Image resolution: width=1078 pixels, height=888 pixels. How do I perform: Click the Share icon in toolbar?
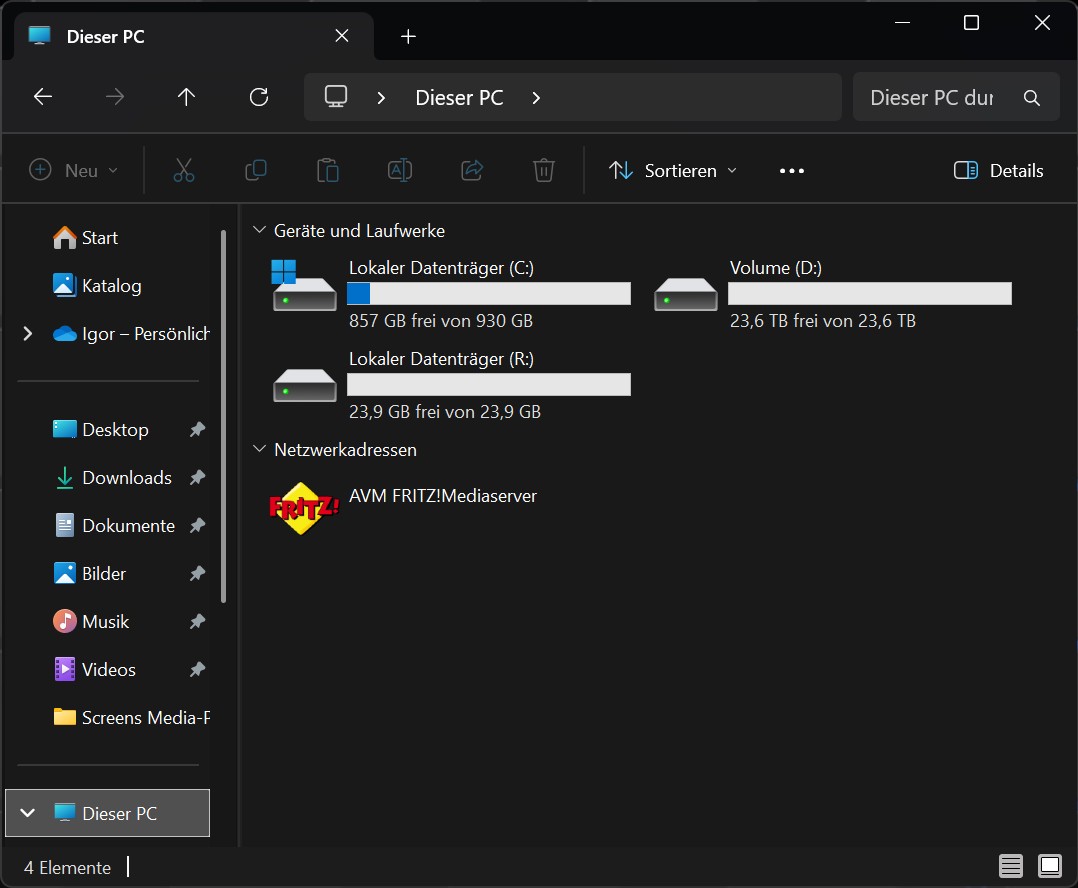coord(472,171)
